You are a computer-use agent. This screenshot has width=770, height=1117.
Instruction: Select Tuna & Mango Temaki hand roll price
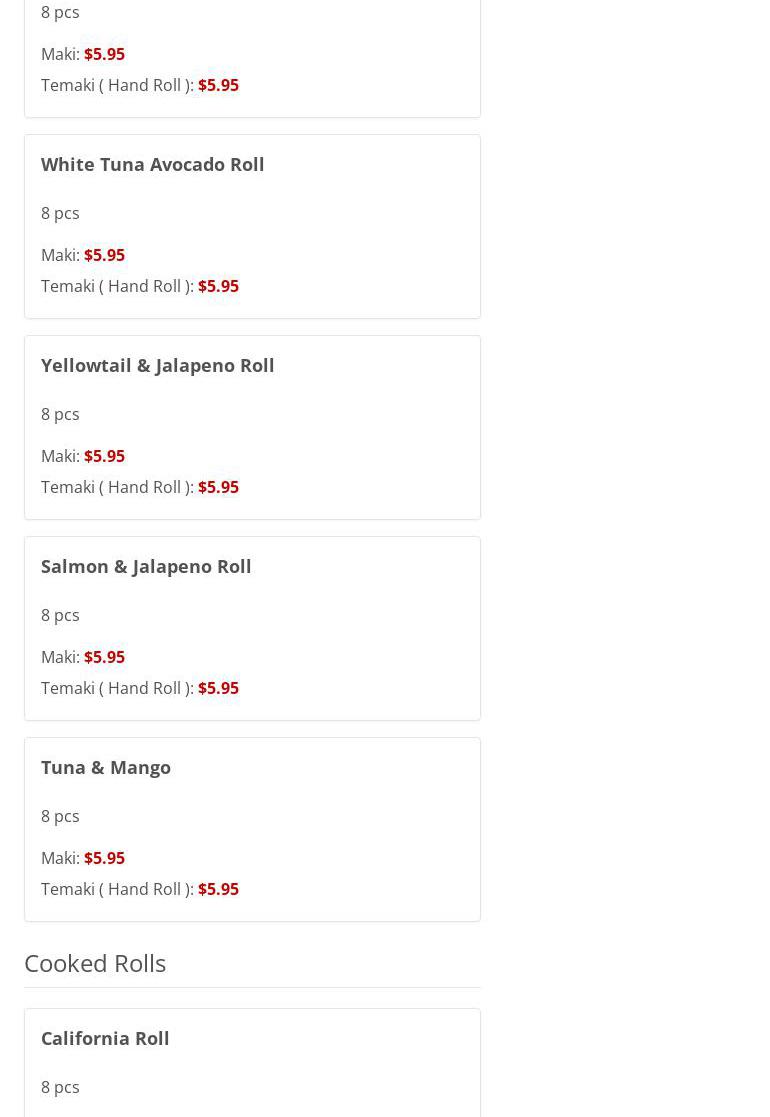click(x=218, y=889)
